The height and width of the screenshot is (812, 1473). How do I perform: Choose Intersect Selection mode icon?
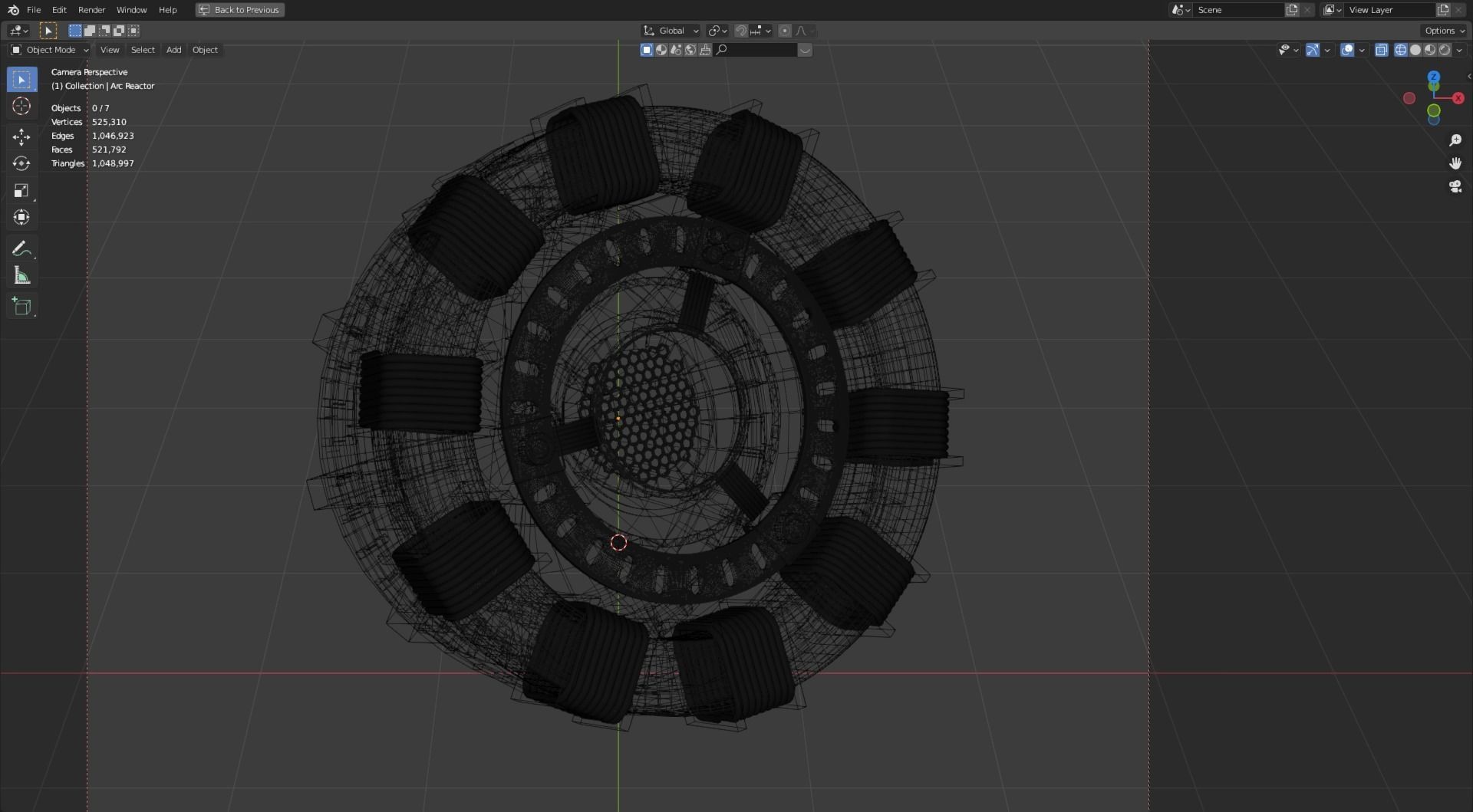[133, 31]
